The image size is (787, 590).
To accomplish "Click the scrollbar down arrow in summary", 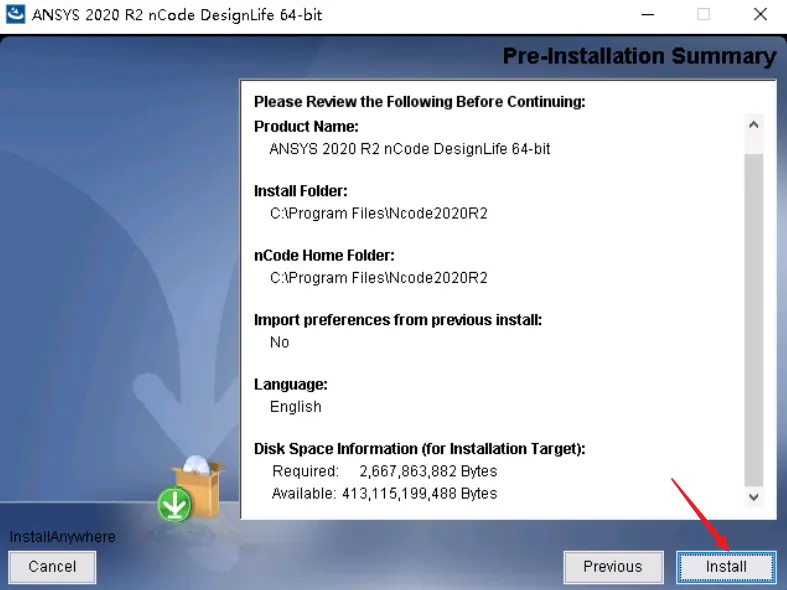I will point(753,497).
